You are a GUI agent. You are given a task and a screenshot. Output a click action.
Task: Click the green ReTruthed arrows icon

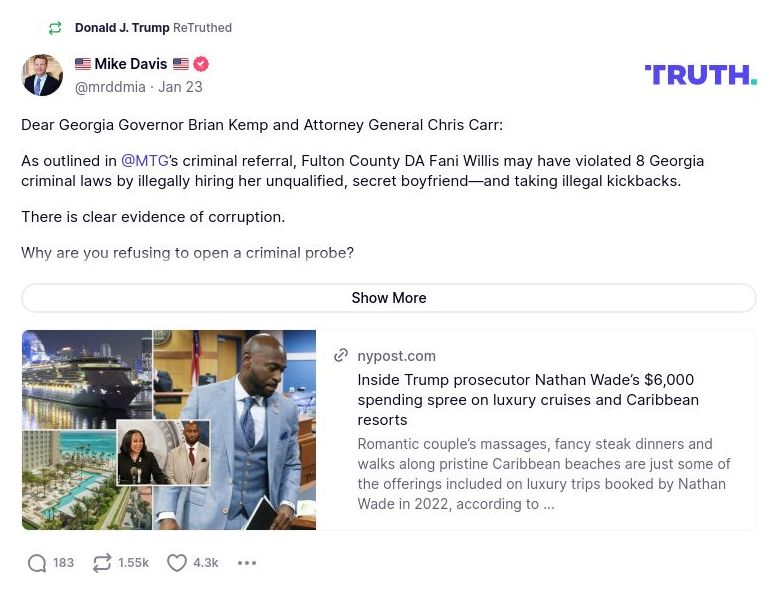click(55, 28)
